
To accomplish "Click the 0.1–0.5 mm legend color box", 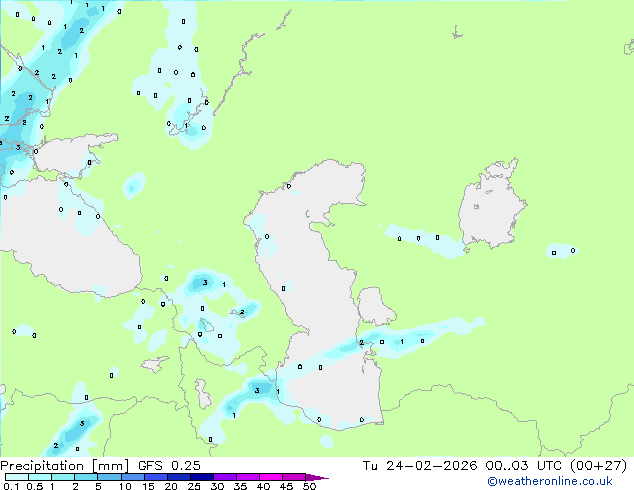I will pos(17,477).
